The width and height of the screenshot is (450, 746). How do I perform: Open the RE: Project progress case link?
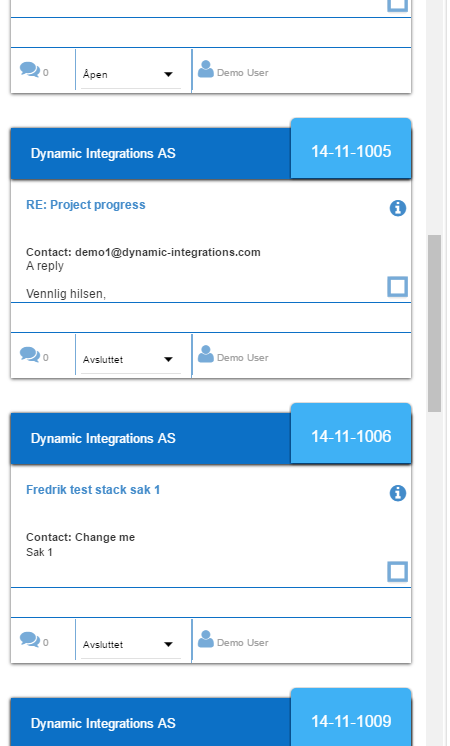tap(86, 205)
